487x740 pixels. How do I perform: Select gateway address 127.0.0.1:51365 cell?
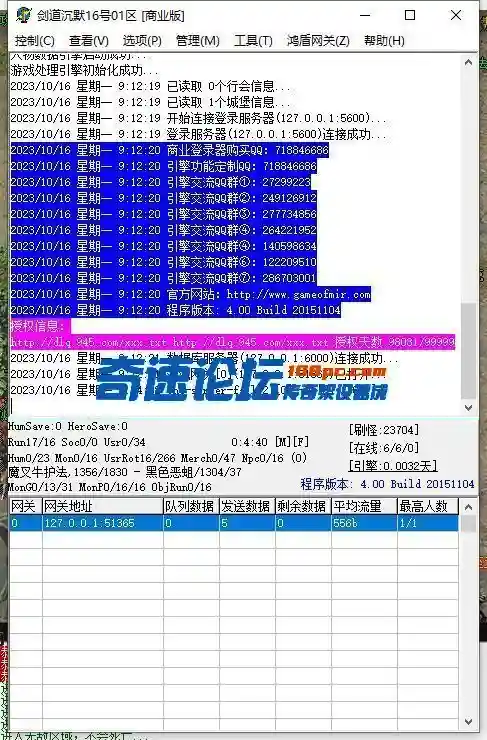pos(102,523)
